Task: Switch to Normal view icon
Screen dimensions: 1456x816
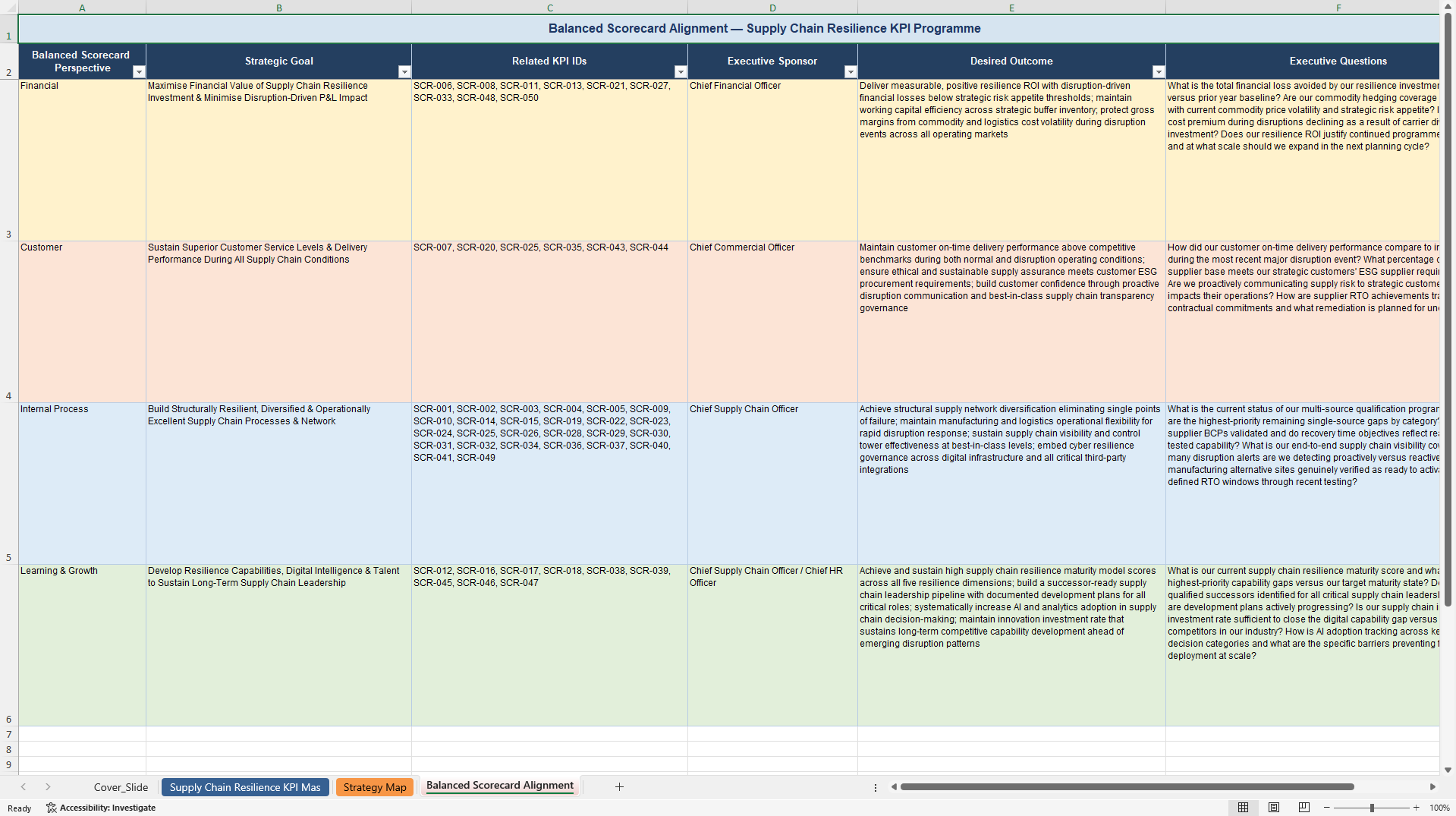Action: 1243,808
